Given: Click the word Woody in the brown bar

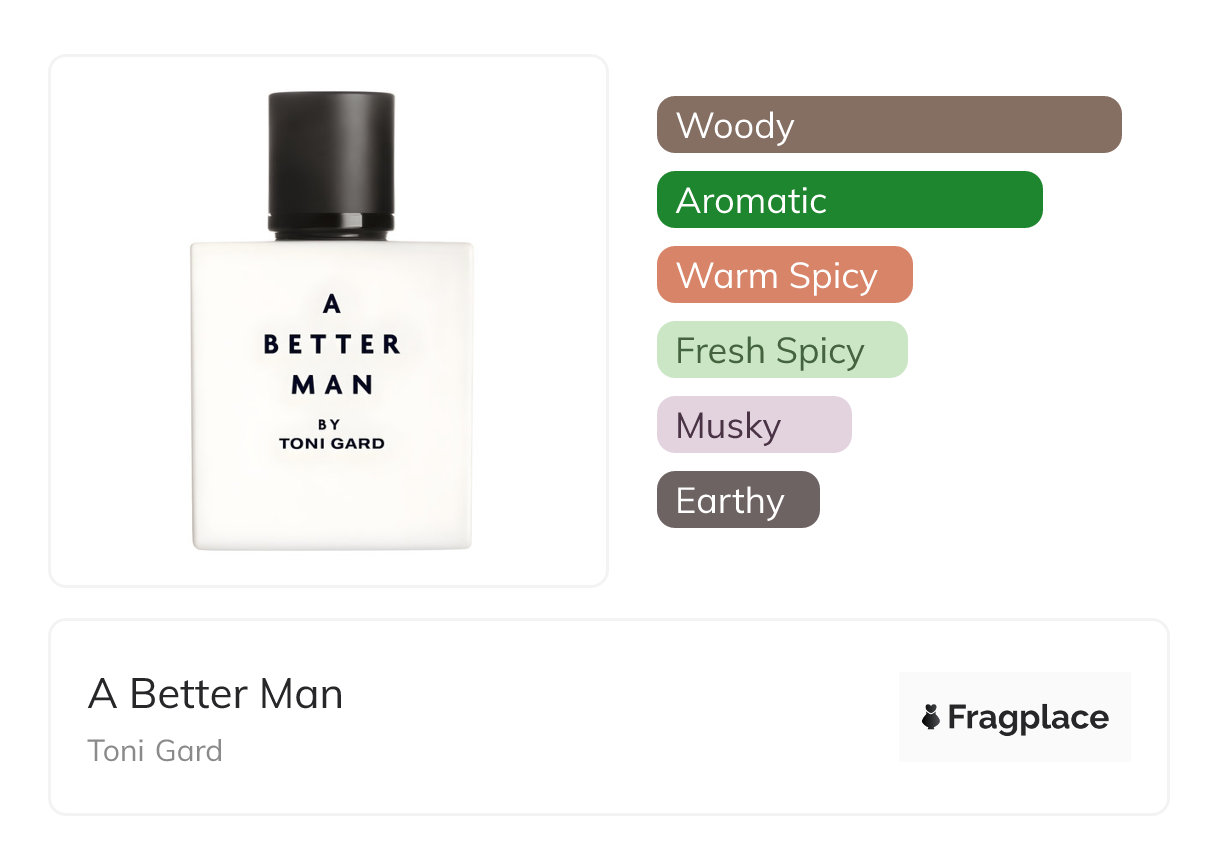Looking at the screenshot, I should coord(735,126).
